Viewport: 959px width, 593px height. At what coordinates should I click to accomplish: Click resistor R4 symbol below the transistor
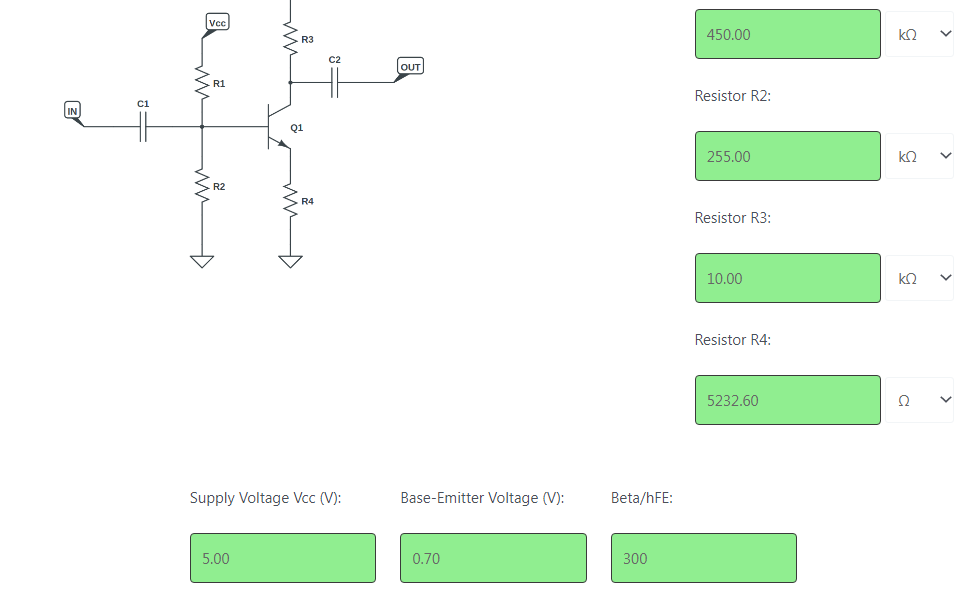291,201
